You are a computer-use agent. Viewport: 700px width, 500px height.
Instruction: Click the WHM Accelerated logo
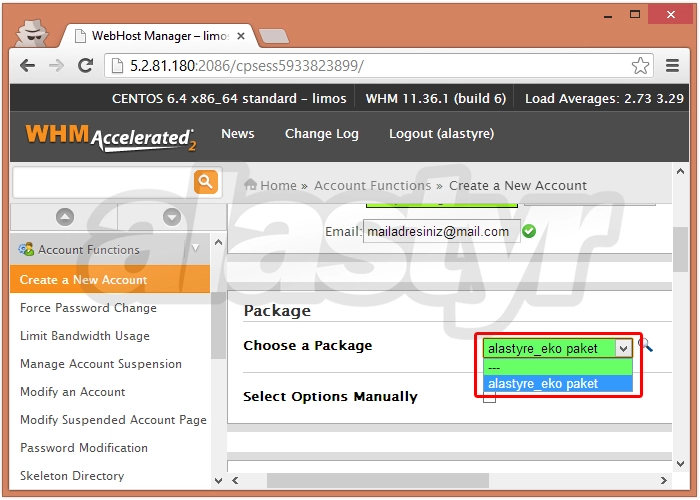coord(111,137)
